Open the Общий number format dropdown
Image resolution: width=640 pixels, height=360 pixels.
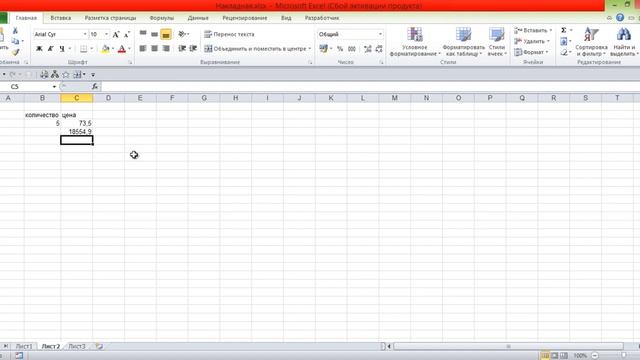tap(380, 34)
